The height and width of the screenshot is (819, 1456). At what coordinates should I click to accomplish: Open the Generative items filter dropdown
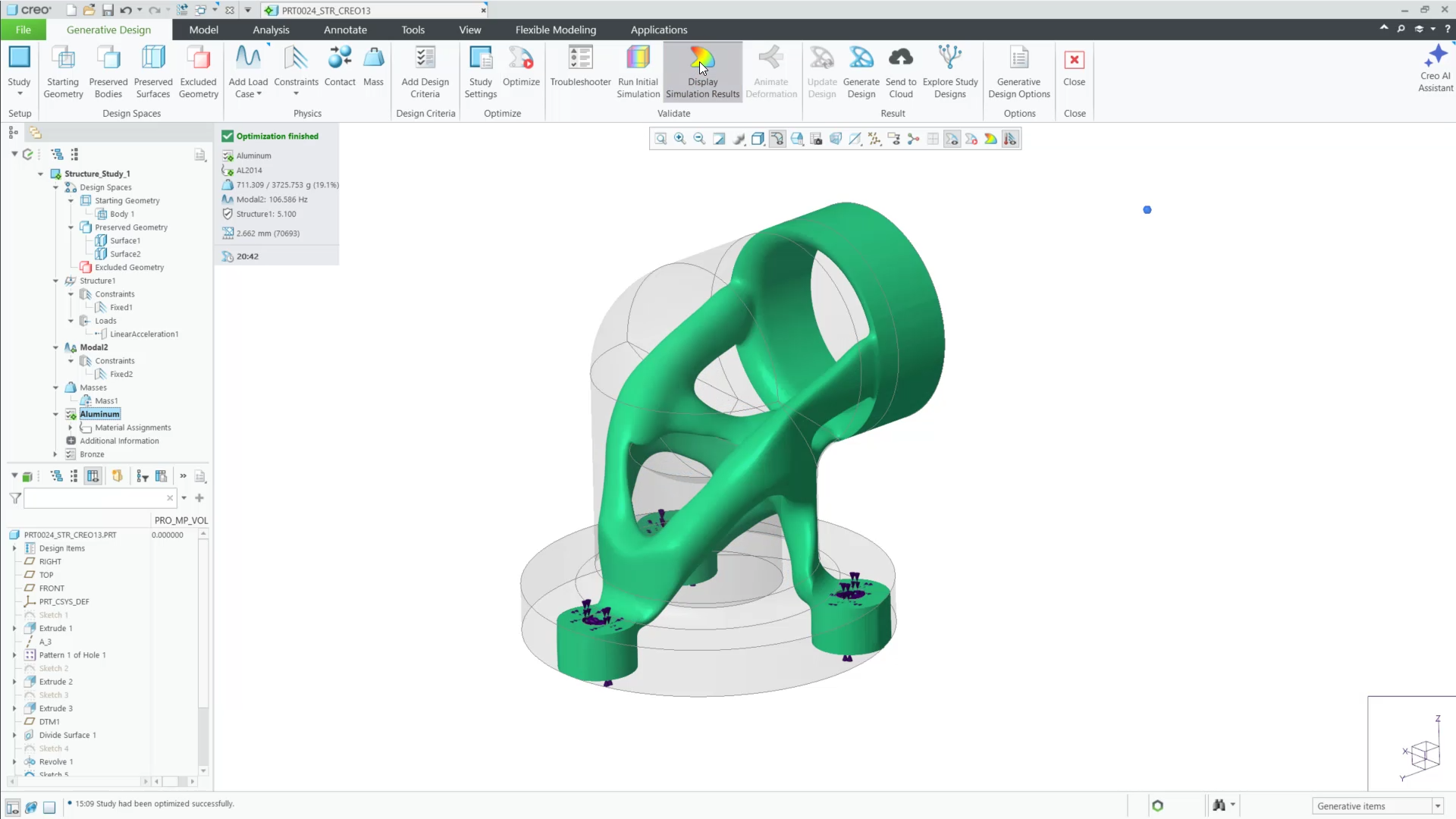click(1438, 806)
